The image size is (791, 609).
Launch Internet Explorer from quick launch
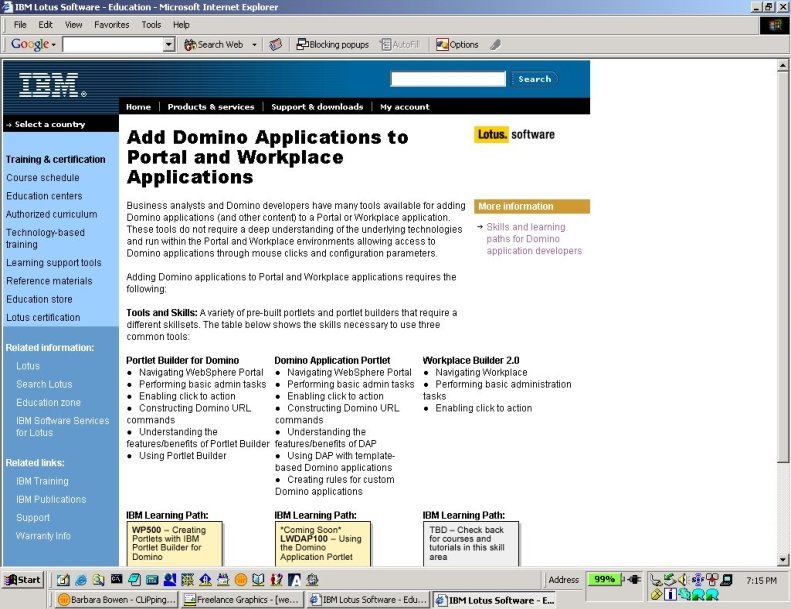(x=81, y=580)
